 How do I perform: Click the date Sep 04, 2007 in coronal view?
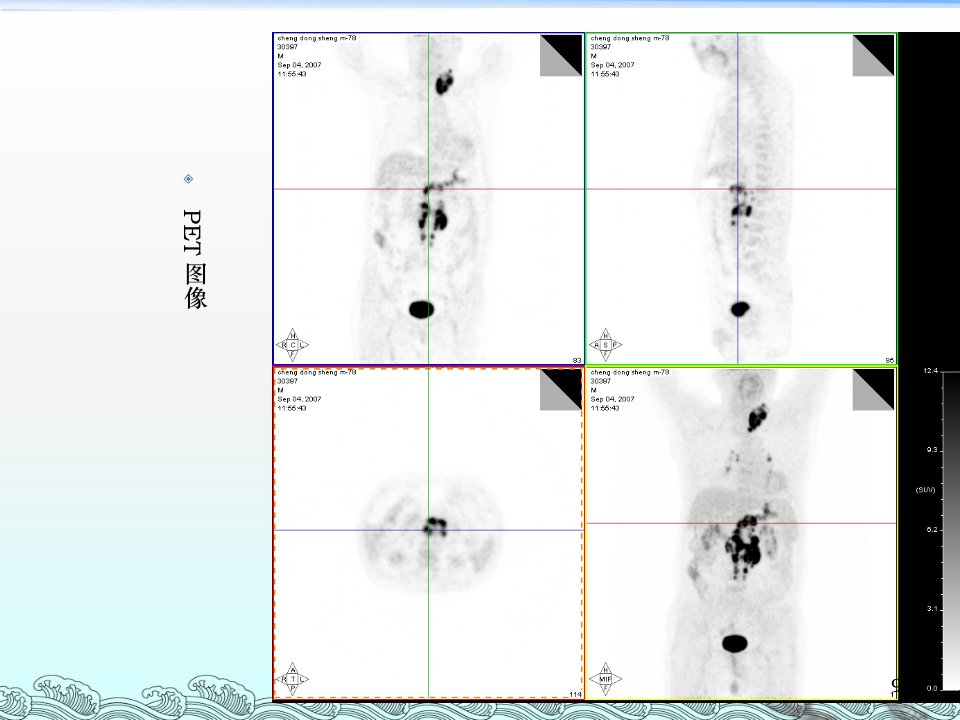click(x=299, y=65)
